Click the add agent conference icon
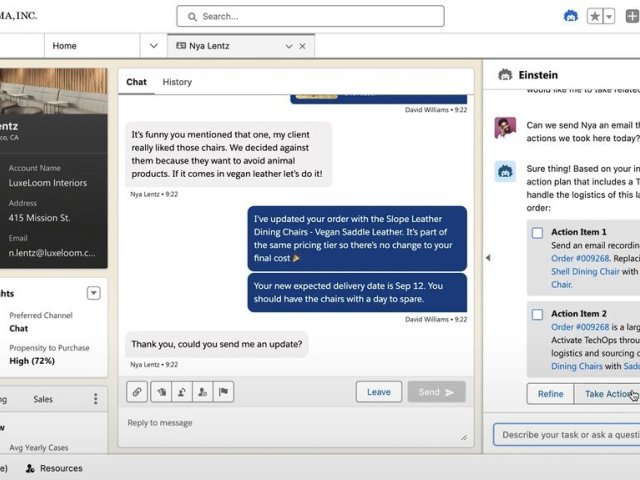Viewport: 640px width, 480px height. pyautogui.click(x=202, y=392)
